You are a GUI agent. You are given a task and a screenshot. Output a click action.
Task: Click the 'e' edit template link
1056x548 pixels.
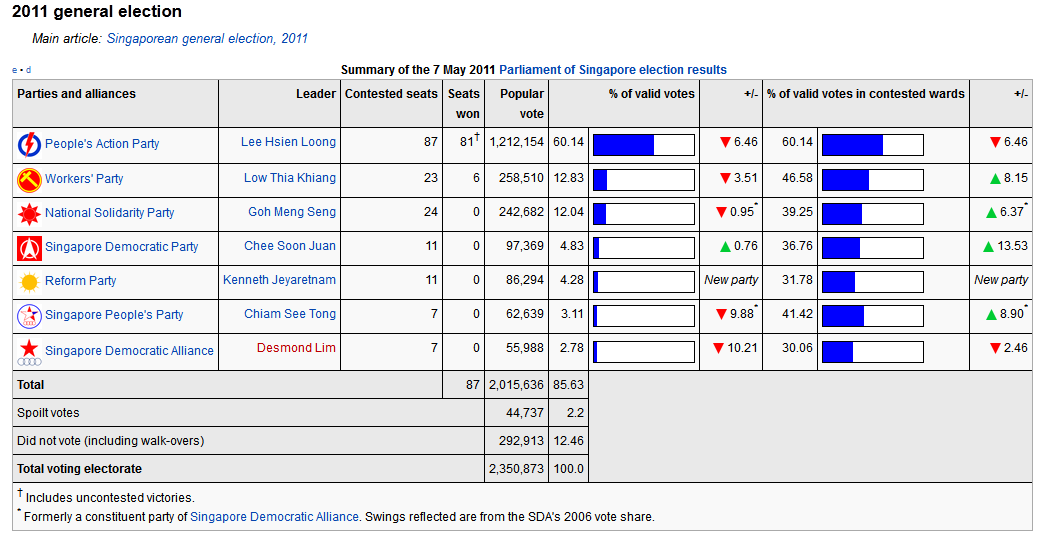click(15, 70)
